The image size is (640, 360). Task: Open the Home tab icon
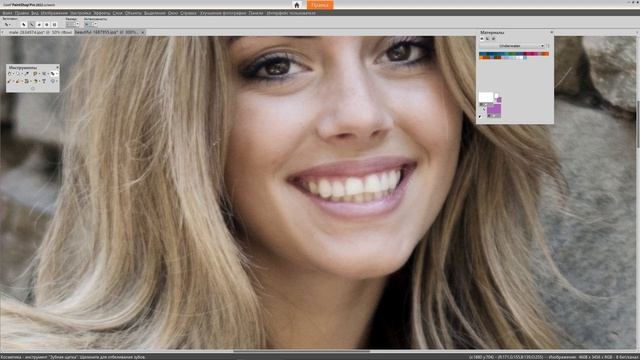click(x=297, y=5)
